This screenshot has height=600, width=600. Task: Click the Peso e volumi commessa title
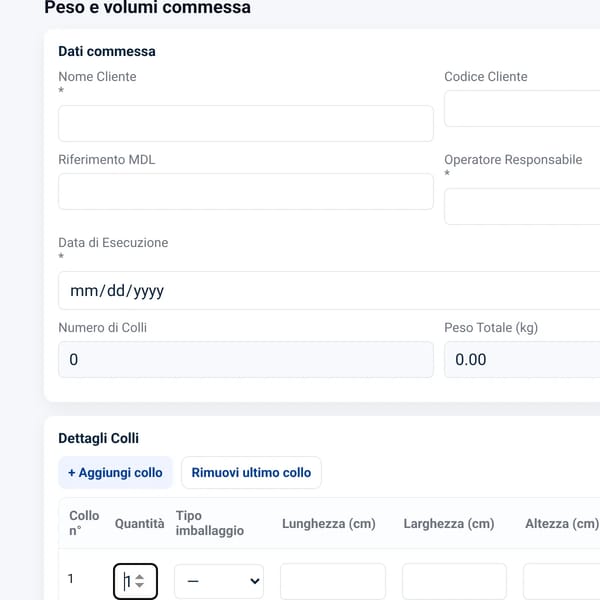tap(148, 7)
